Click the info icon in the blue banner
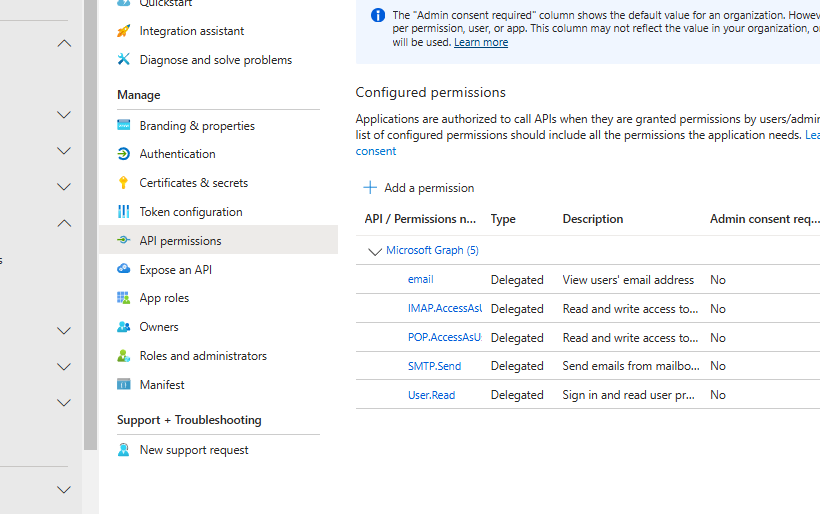 coord(378,15)
